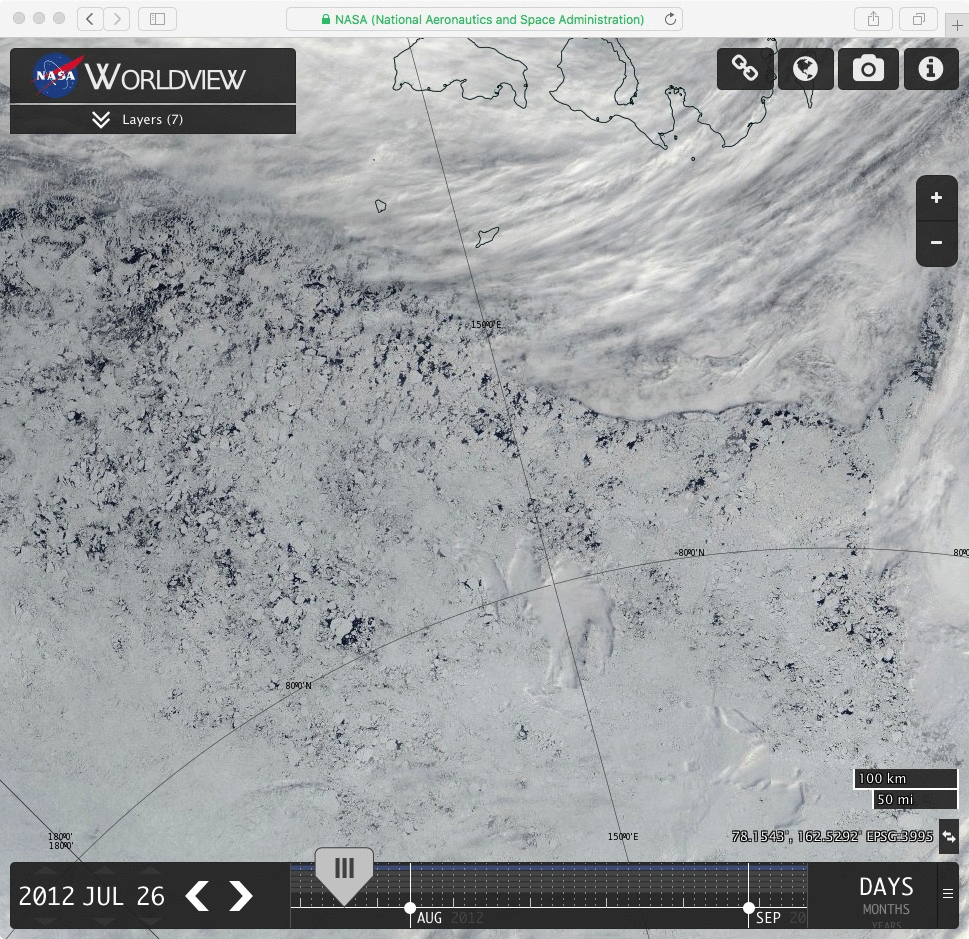The image size is (969, 939).
Task: Click the coordinate swap arrows next to EPSG-3995
Action: (x=948, y=836)
